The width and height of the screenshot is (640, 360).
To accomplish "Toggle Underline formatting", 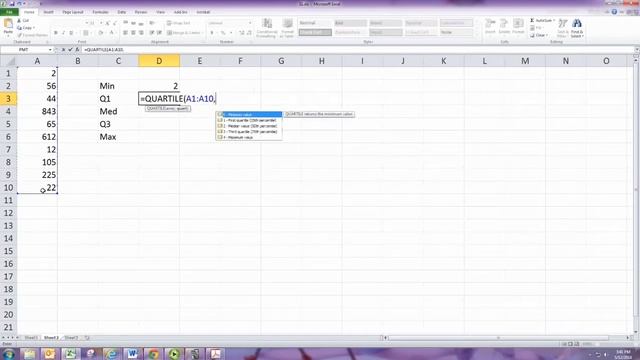I will (x=71, y=33).
